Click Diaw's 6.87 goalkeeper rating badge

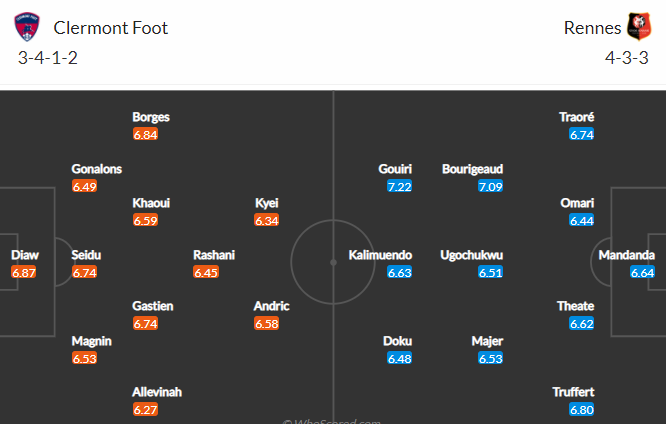(23, 272)
